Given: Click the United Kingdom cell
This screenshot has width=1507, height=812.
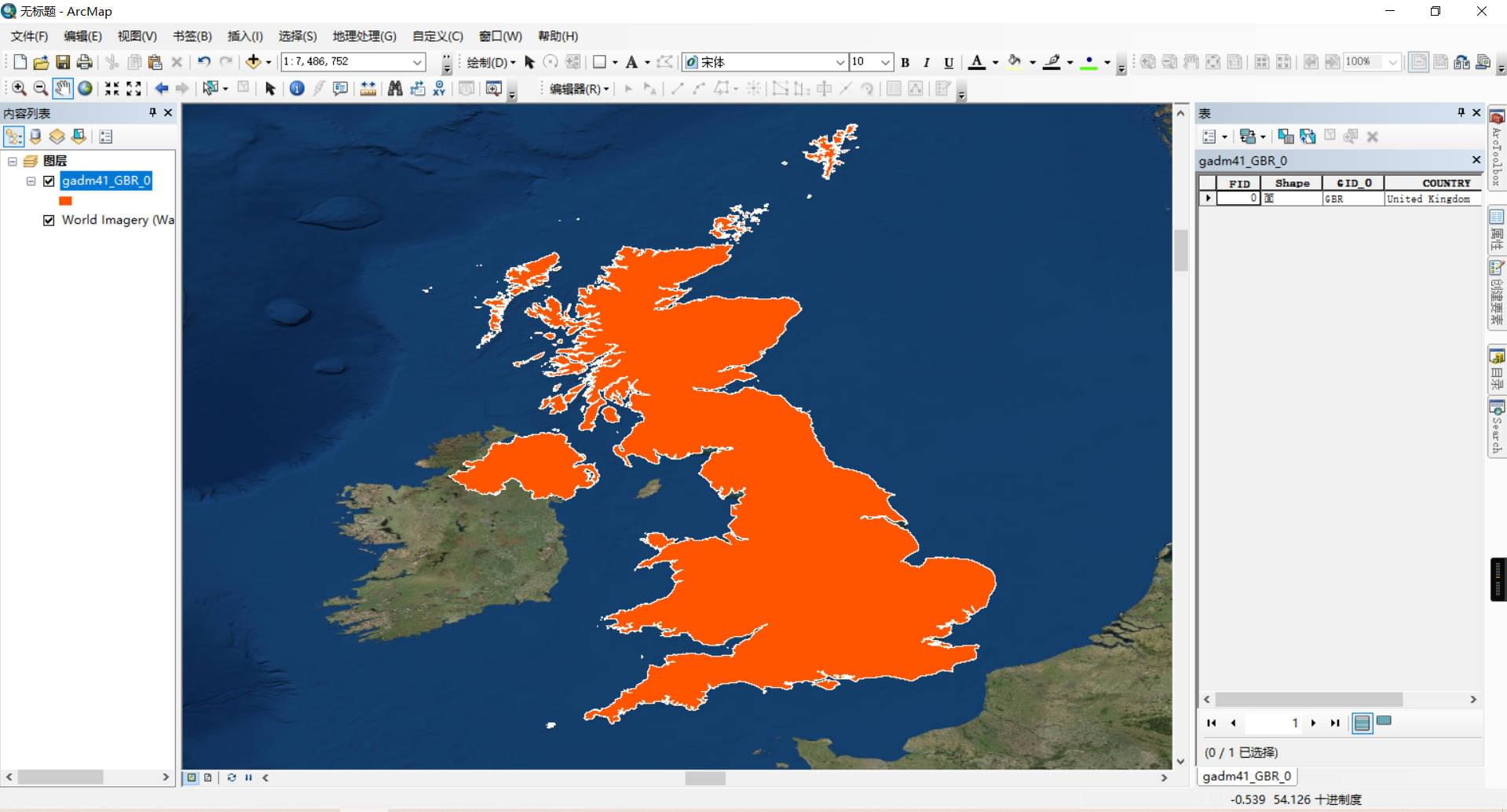Looking at the screenshot, I should point(1432,199).
